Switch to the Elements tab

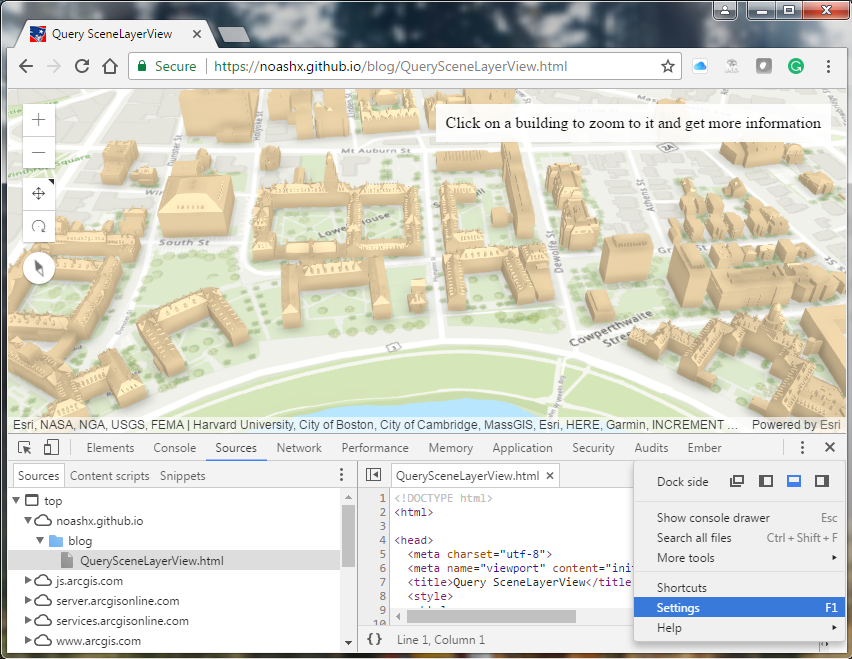click(110, 448)
